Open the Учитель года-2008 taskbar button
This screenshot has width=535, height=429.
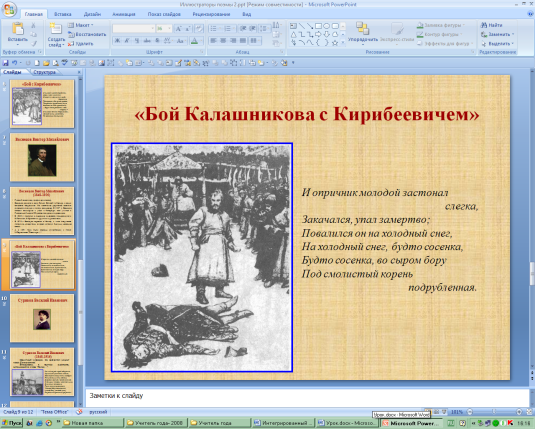pyautogui.click(x=156, y=423)
